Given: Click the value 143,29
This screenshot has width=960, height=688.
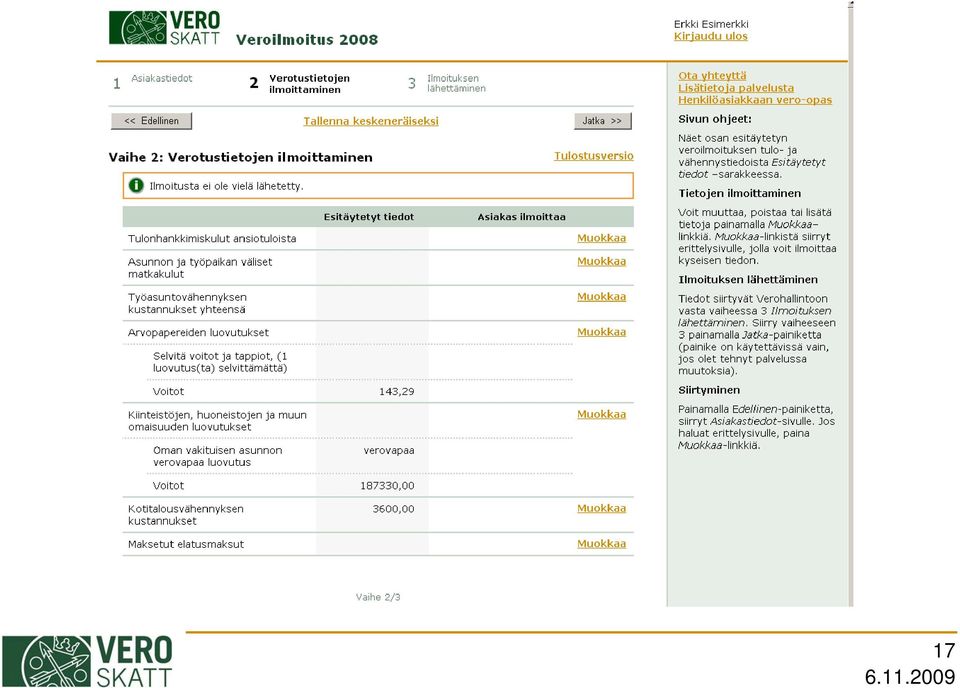Looking at the screenshot, I should point(397,391).
